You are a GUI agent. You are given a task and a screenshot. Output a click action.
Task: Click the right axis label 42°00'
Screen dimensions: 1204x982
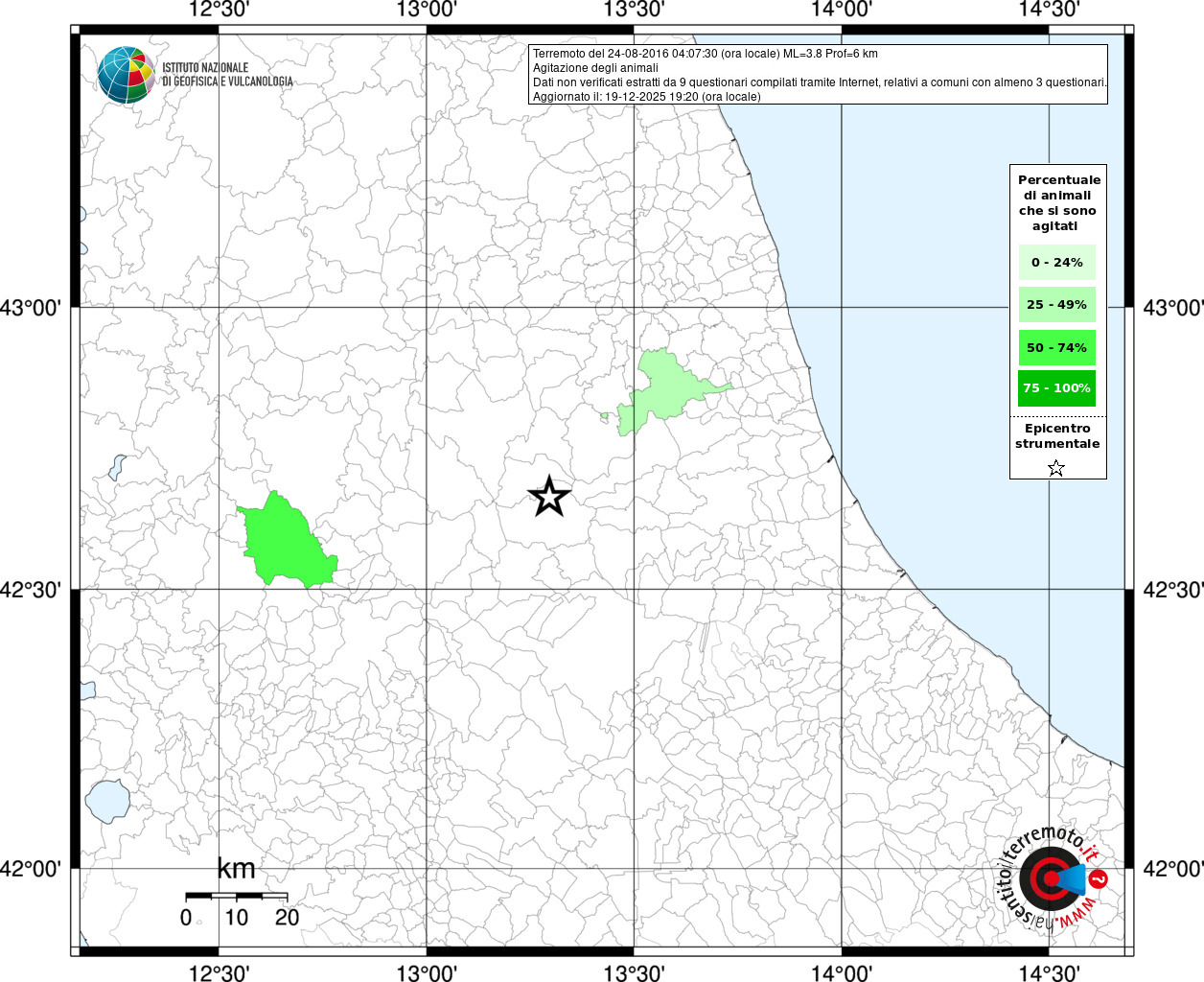1173,869
